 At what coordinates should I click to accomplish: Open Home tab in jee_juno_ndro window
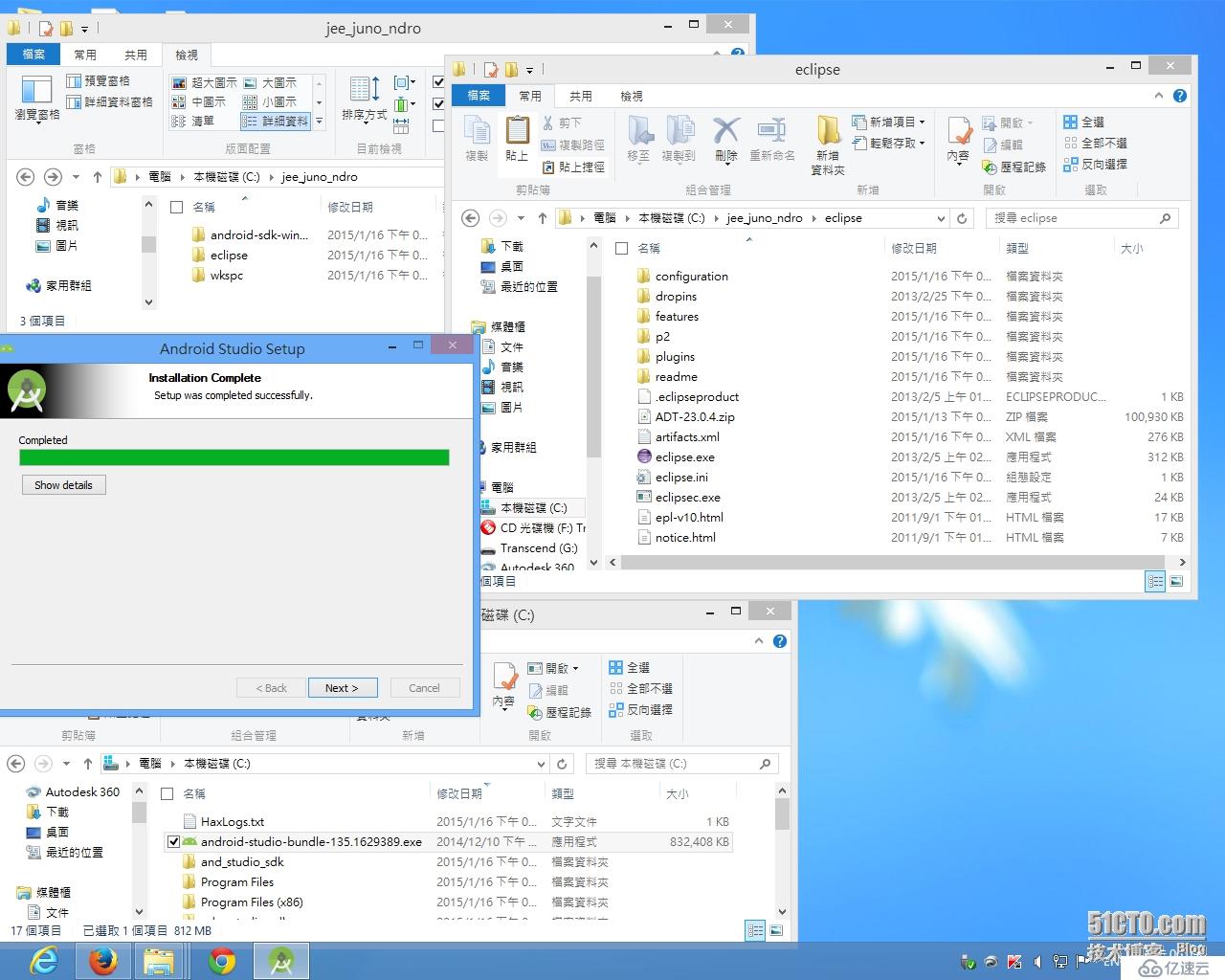[85, 55]
